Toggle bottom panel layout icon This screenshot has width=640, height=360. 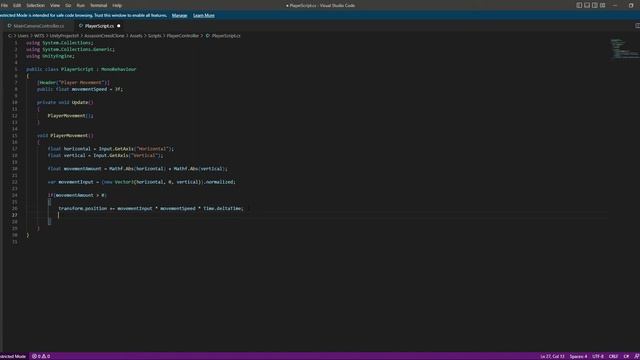pyautogui.click(x=587, y=5)
